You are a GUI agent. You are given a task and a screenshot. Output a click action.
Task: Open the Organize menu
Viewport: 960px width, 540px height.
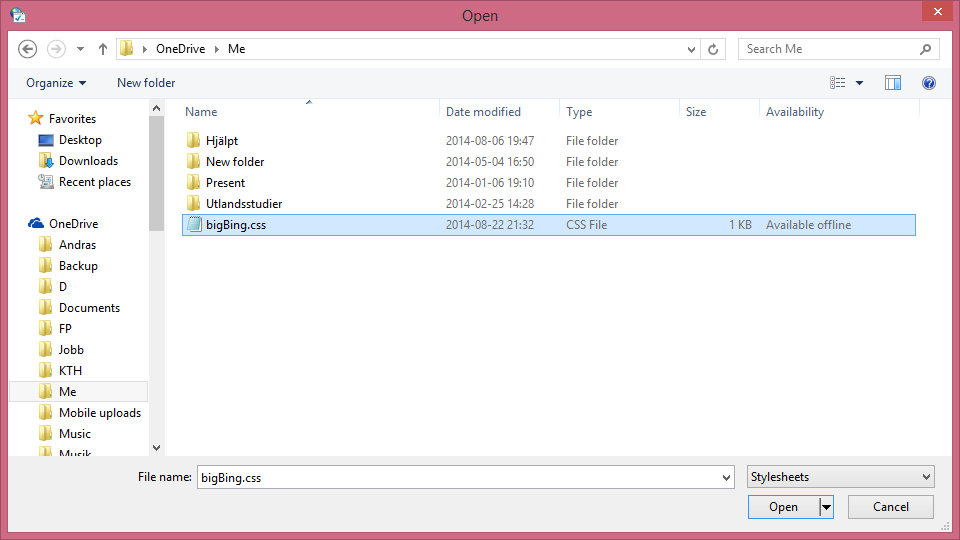pos(56,83)
